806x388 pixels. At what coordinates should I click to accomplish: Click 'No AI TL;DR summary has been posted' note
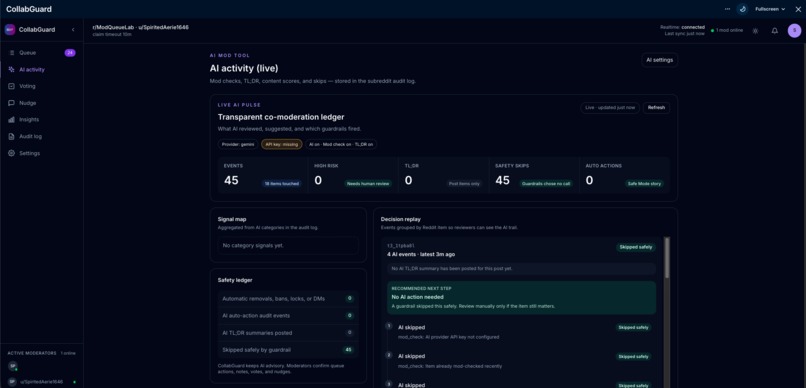tap(521, 269)
